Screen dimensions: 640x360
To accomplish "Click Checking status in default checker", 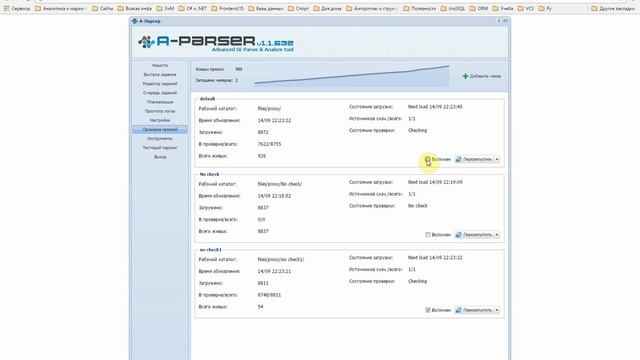I will click(418, 131).
